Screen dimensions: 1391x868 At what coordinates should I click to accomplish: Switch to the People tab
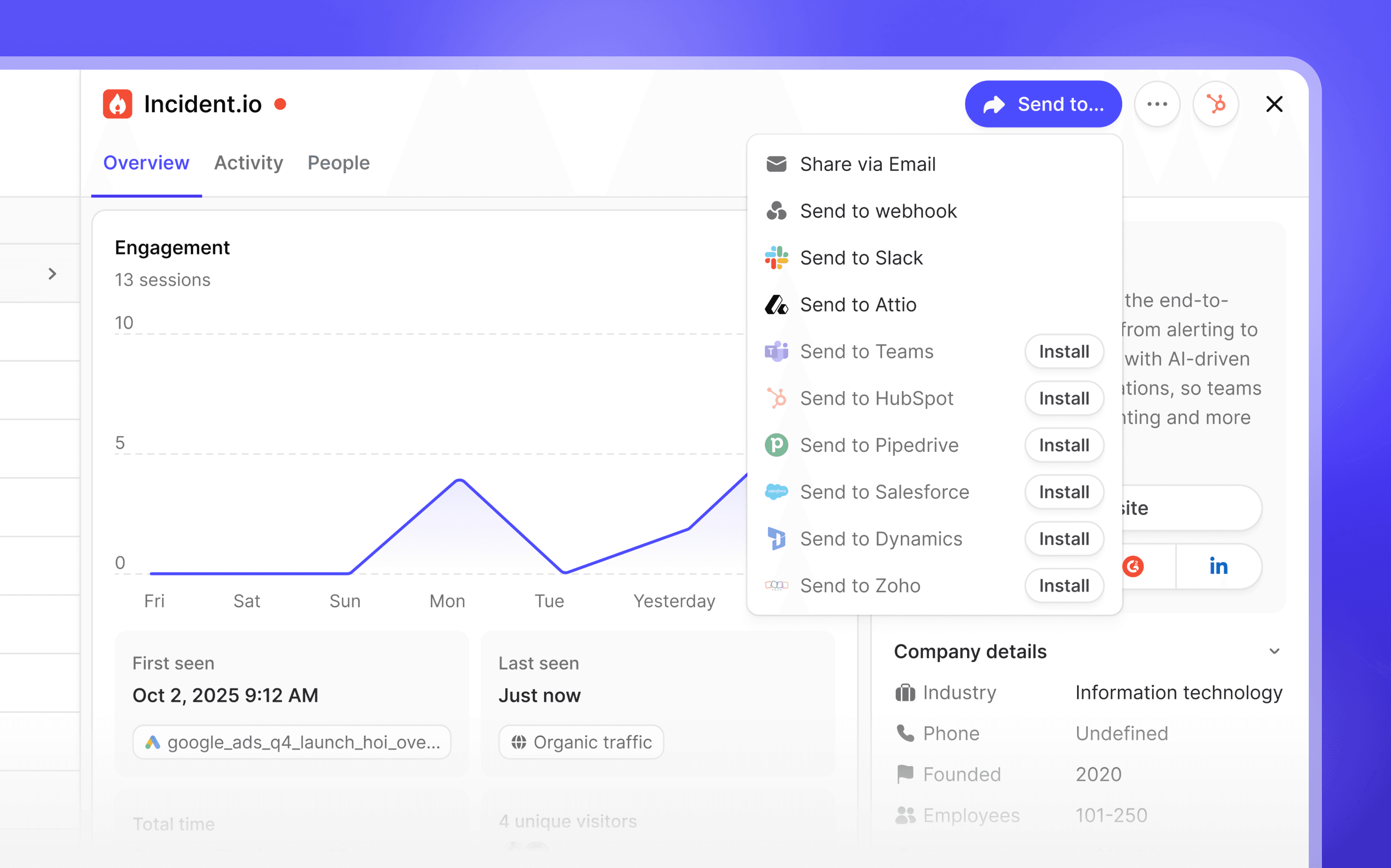[338, 163]
